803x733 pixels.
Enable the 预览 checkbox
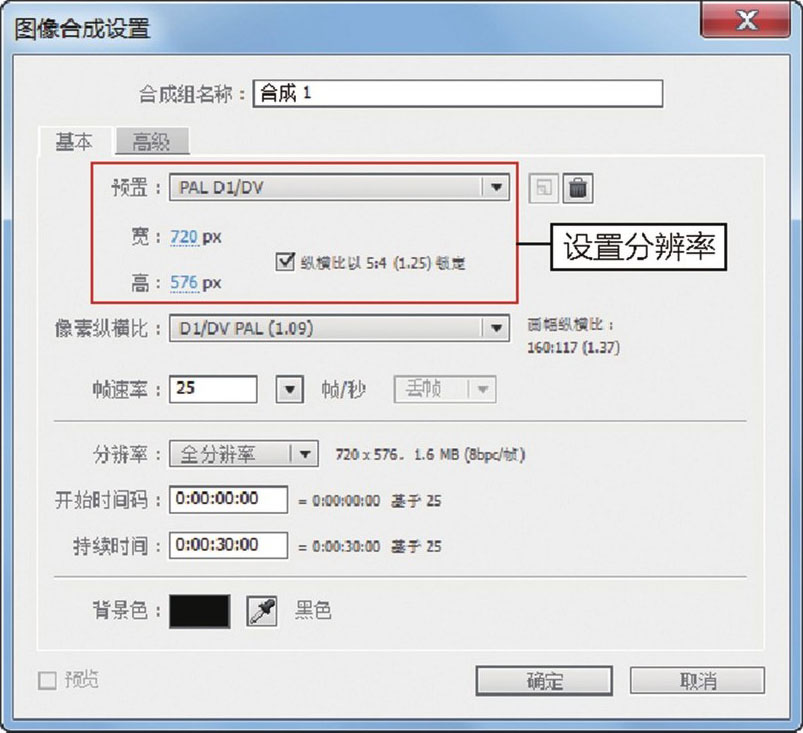[47, 681]
